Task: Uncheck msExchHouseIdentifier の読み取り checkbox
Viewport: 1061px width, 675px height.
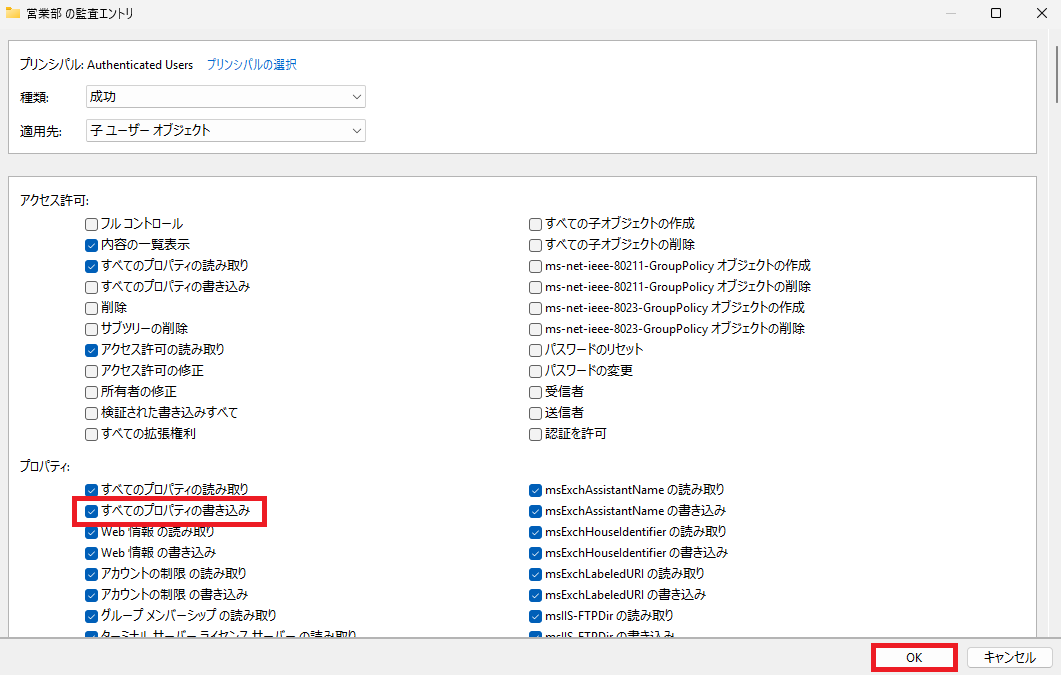Action: (x=535, y=532)
